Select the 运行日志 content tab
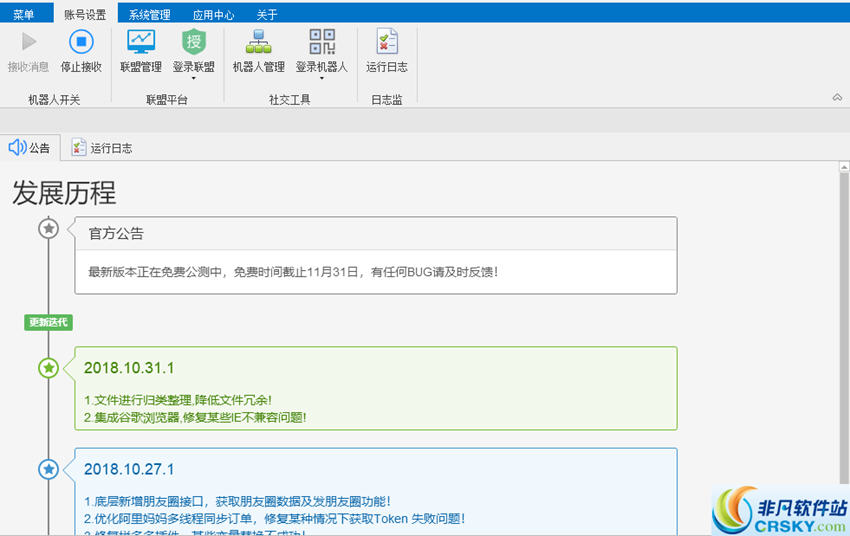 click(102, 148)
